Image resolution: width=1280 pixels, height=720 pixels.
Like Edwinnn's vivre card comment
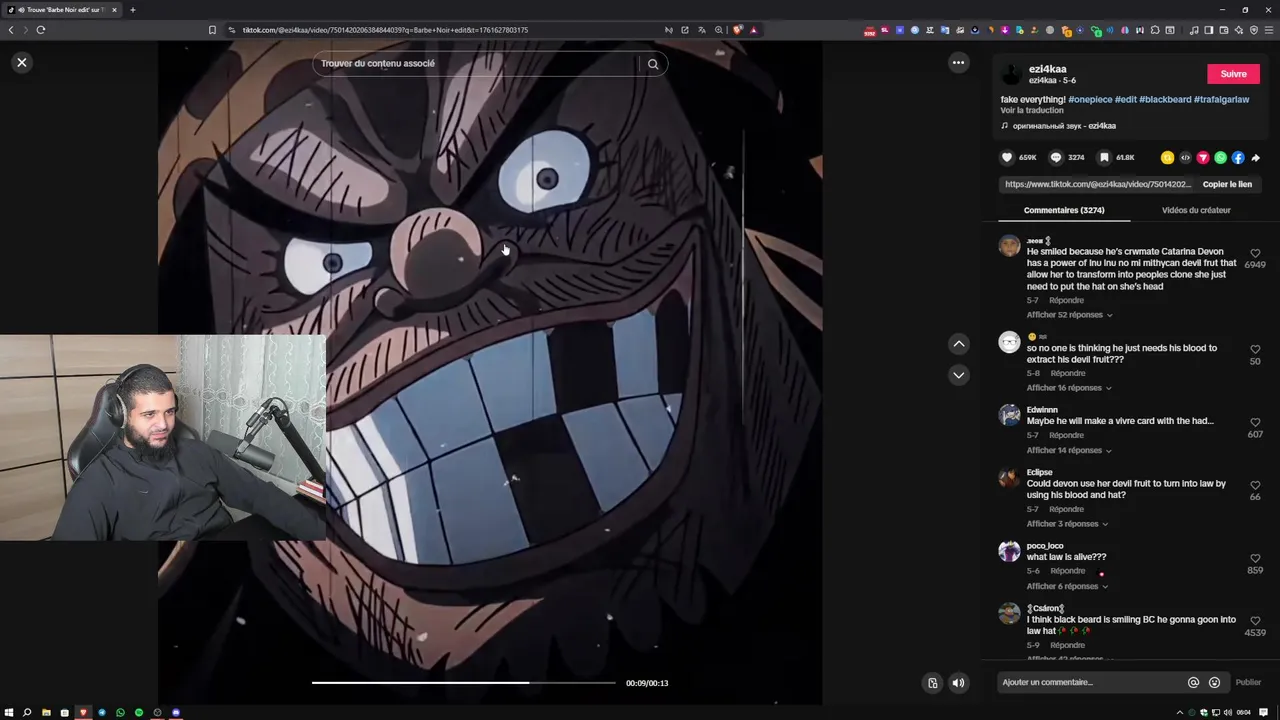pyautogui.click(x=1255, y=423)
